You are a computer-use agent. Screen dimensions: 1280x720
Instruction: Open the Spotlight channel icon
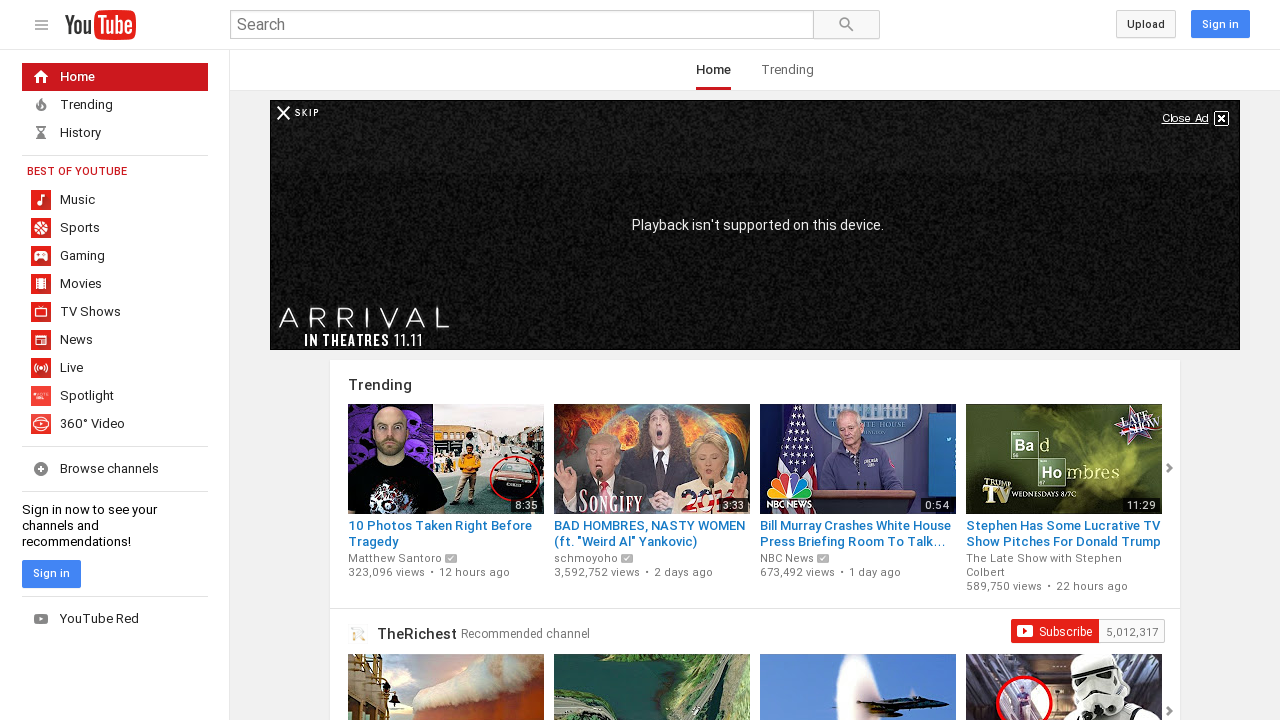41,396
